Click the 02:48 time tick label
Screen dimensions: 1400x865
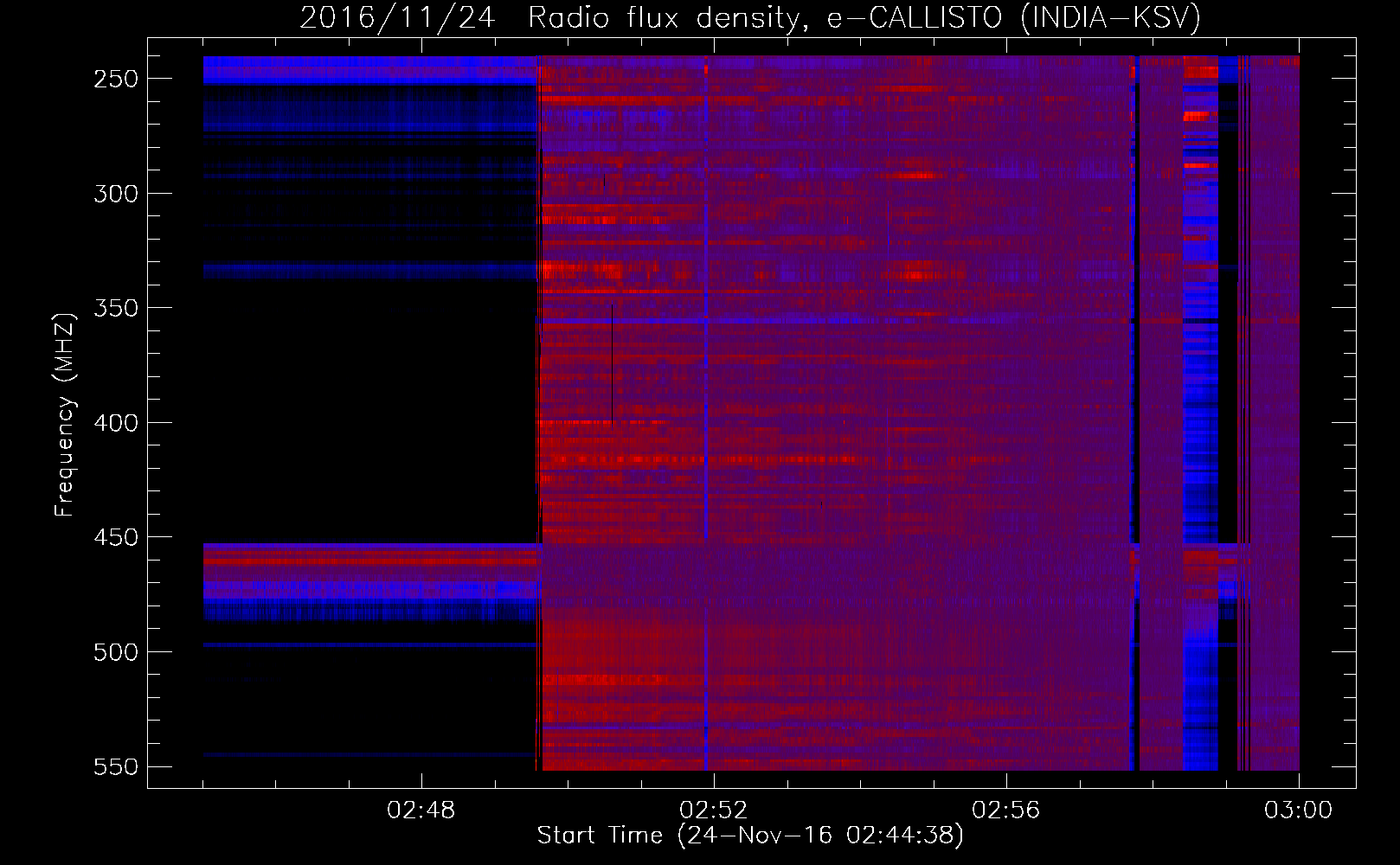421,811
